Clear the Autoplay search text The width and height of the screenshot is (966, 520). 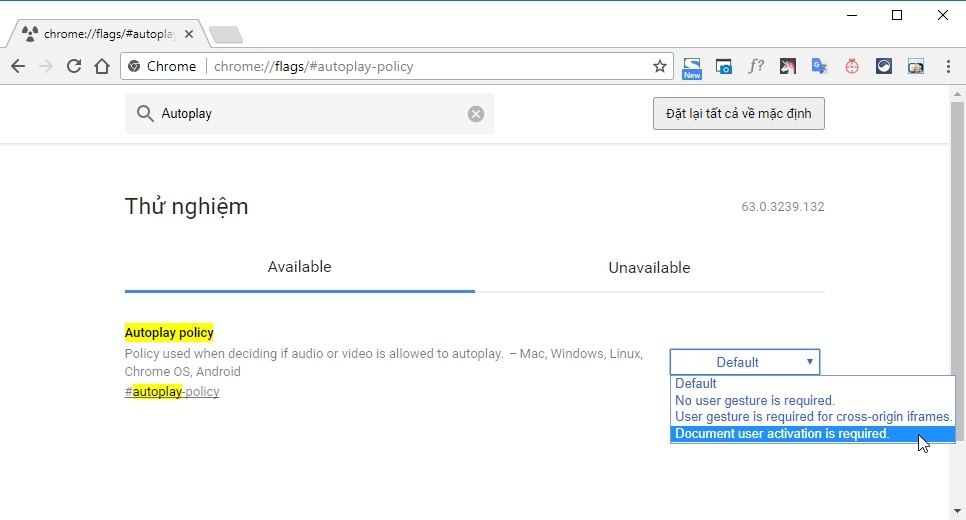click(476, 114)
